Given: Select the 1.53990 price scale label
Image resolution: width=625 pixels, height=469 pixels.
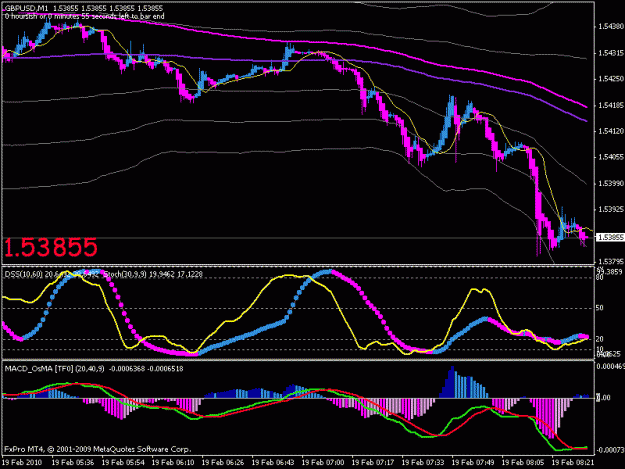Looking at the screenshot, I should click(x=610, y=183).
